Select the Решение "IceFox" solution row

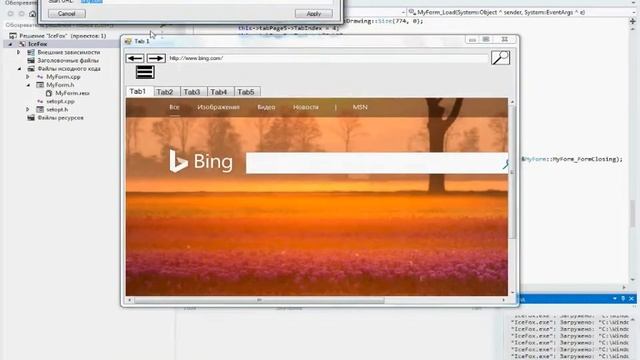click(62, 36)
